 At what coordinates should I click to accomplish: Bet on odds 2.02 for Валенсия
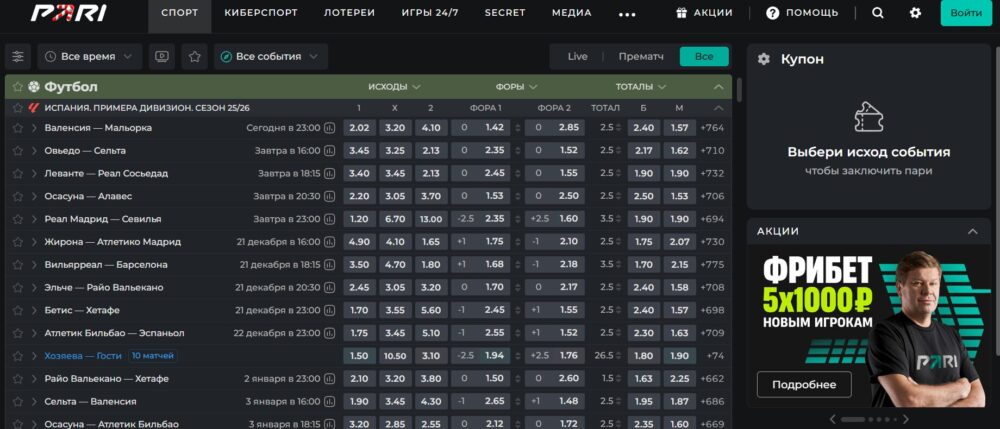[360, 127]
